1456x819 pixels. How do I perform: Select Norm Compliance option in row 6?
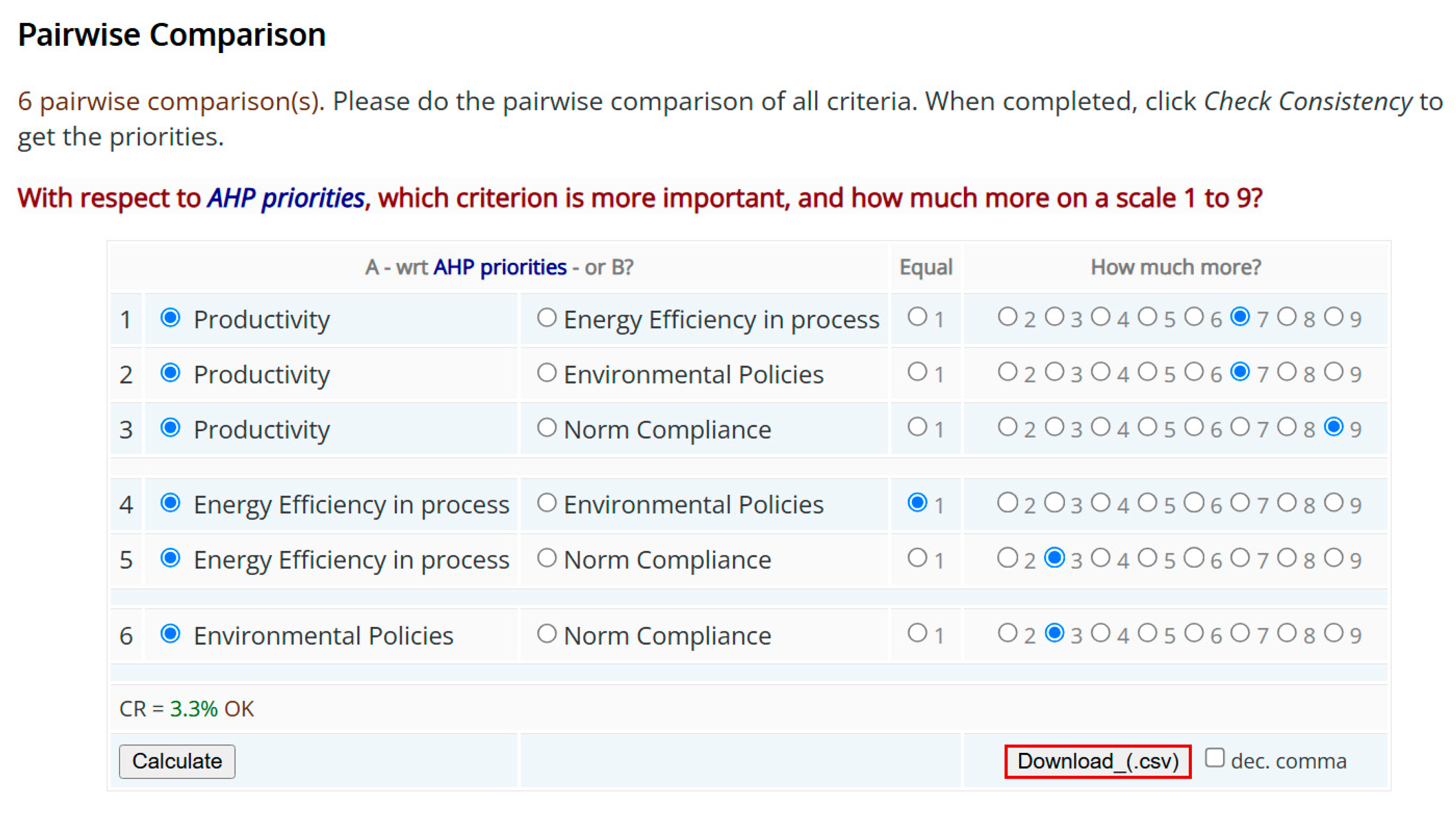click(x=546, y=634)
